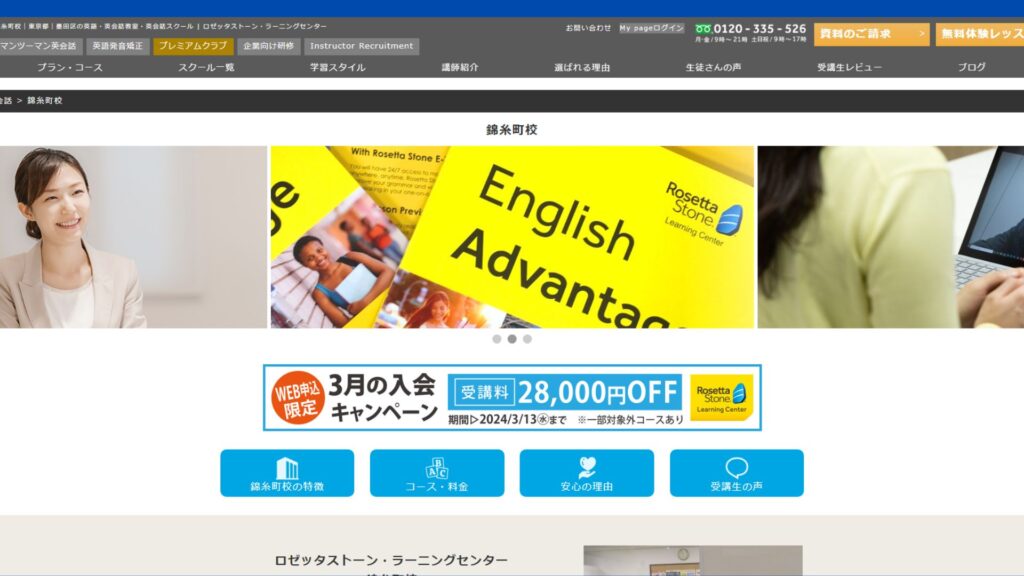This screenshot has width=1024, height=576.
Task: Click the classroom photo at the page bottom
Action: click(x=693, y=561)
